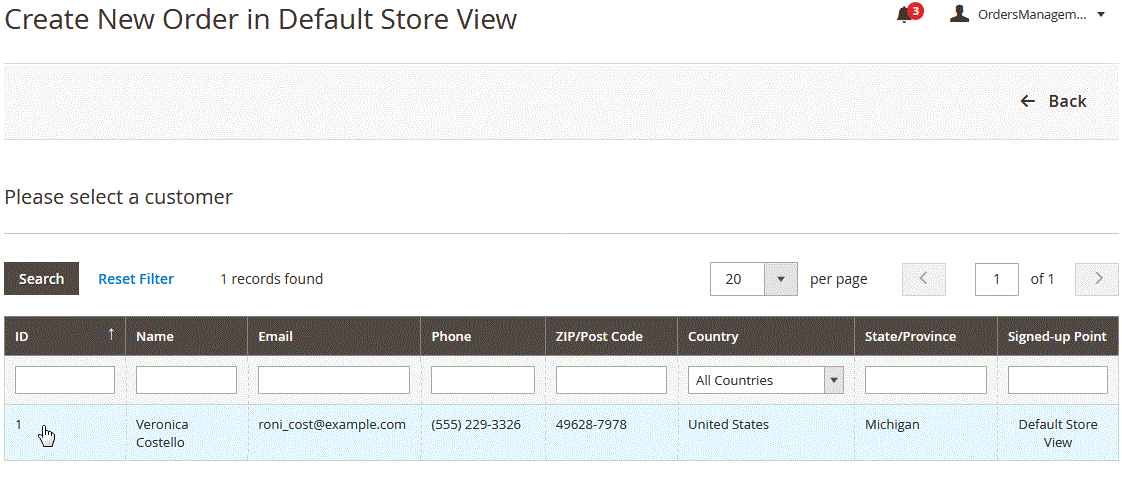Click the ZIP/Post Code filter field
Image resolution: width=1122 pixels, height=491 pixels.
point(611,380)
